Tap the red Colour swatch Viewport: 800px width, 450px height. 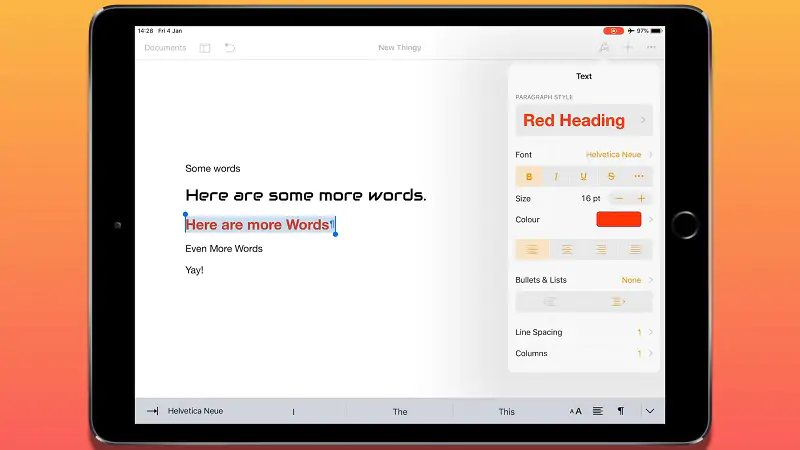[618, 219]
